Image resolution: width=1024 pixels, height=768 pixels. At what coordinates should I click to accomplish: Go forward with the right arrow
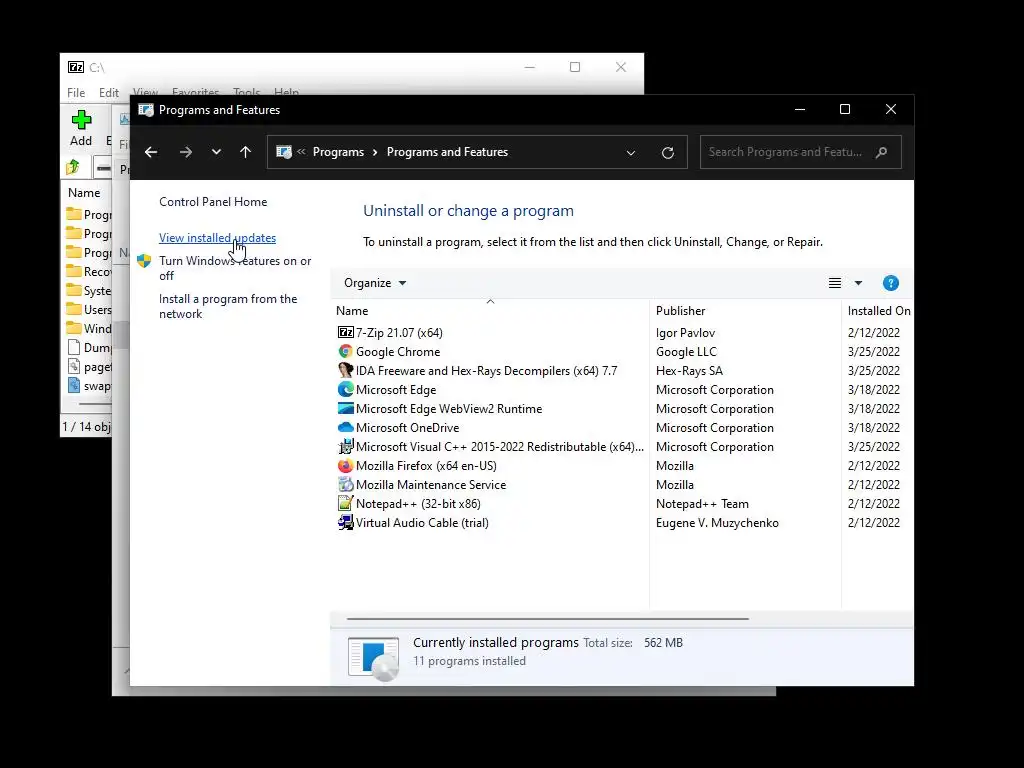click(185, 152)
